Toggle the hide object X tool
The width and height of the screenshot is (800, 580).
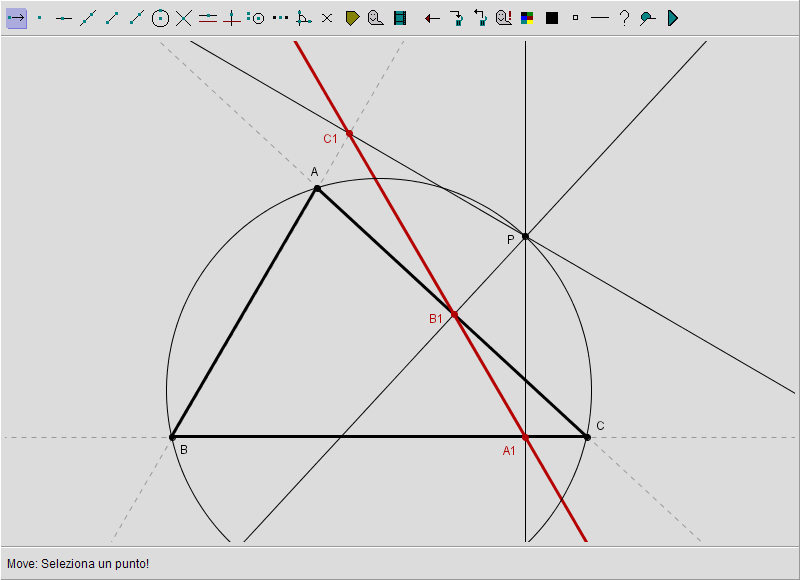(327, 18)
